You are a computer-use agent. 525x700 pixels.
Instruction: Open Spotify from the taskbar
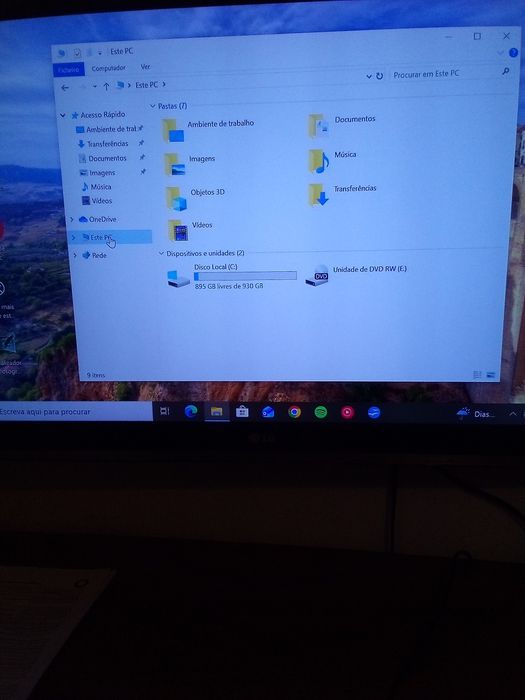pyautogui.click(x=321, y=412)
